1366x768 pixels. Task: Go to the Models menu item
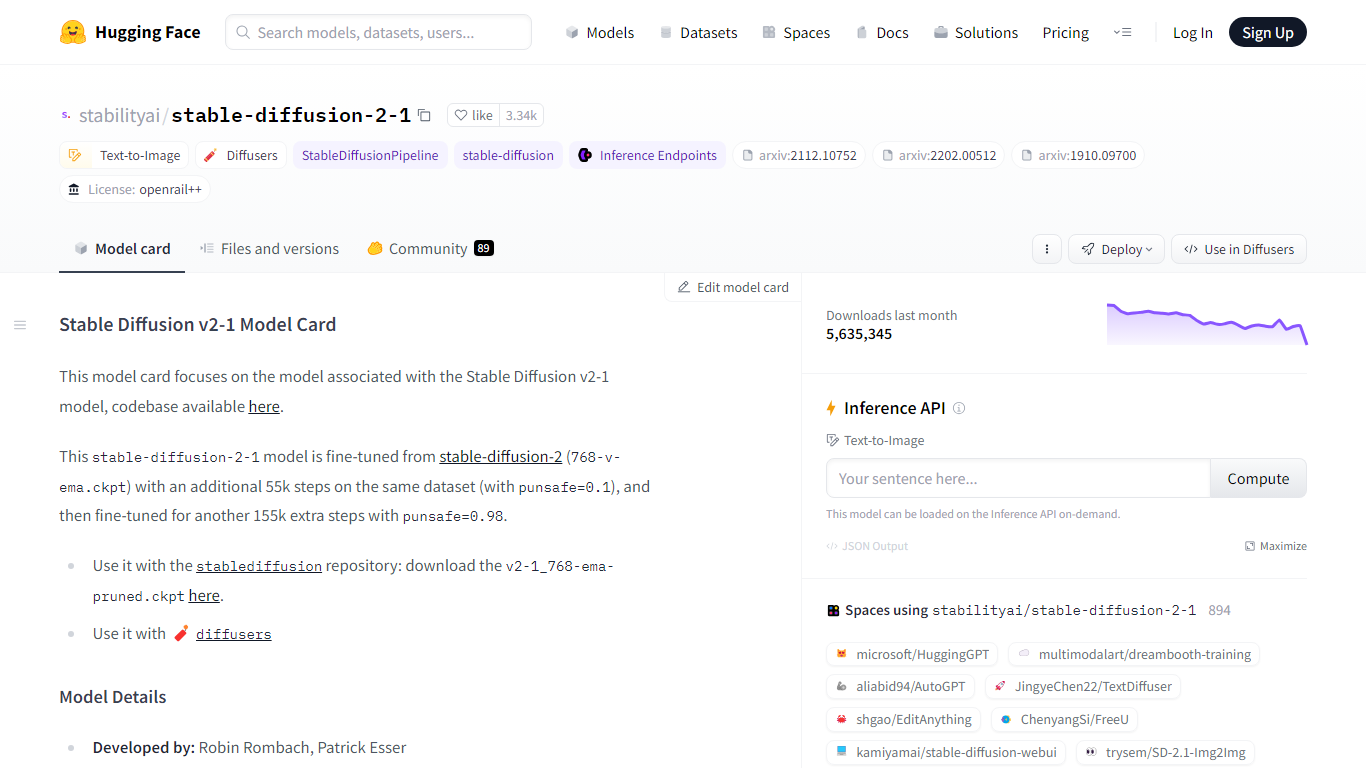coord(600,32)
